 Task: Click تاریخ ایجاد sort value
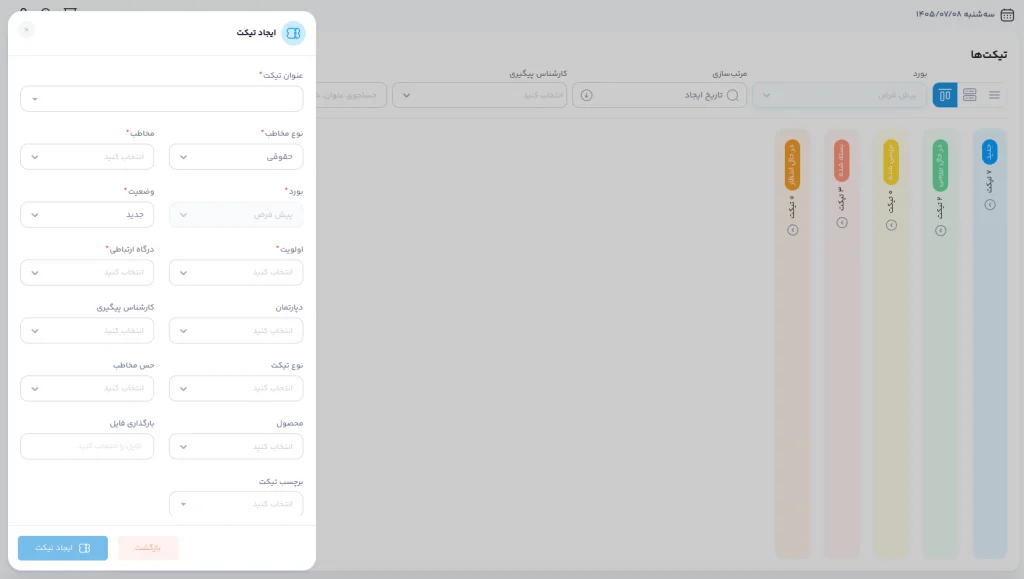coord(703,95)
